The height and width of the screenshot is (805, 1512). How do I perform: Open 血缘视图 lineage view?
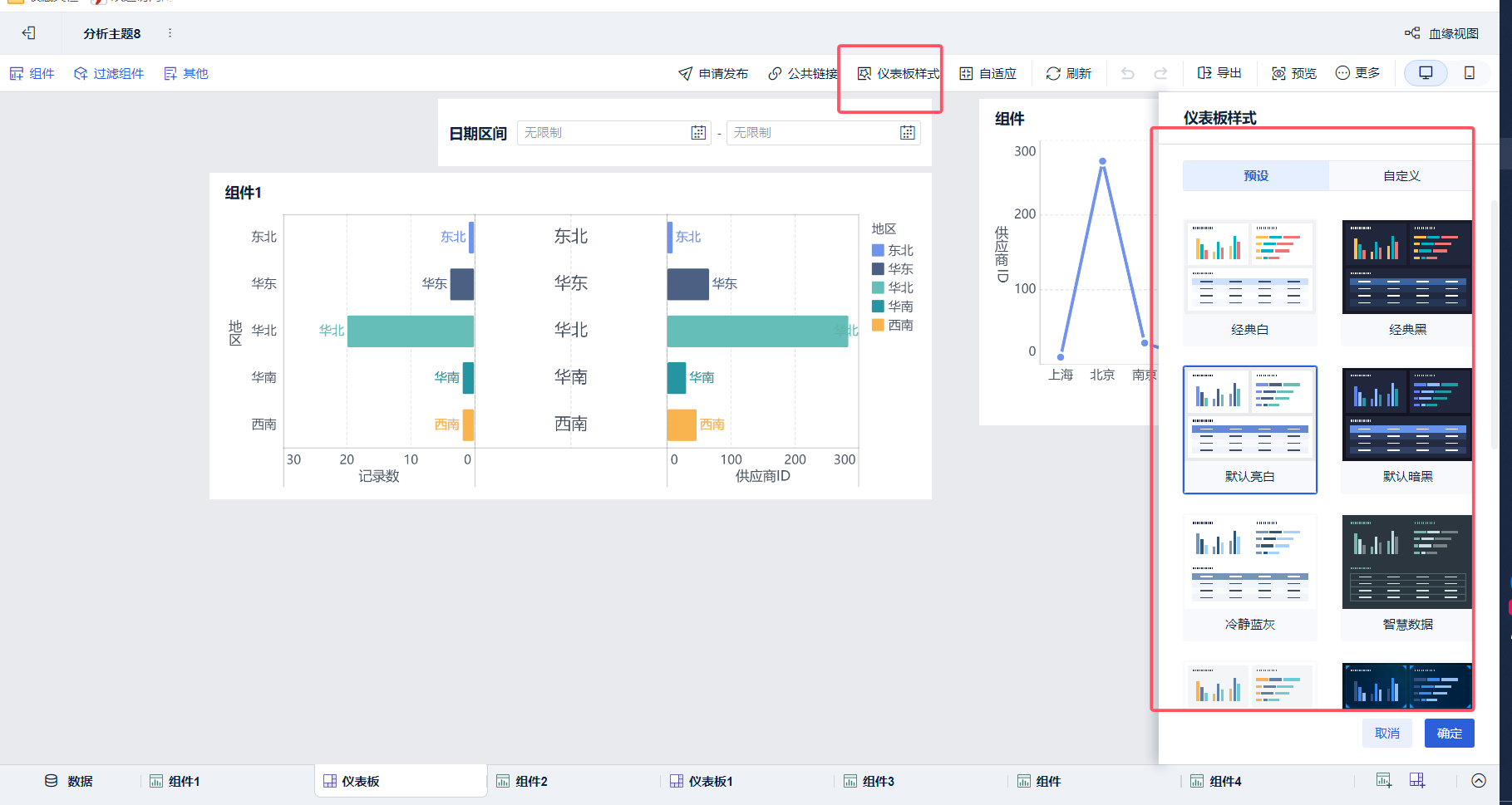1442,33
